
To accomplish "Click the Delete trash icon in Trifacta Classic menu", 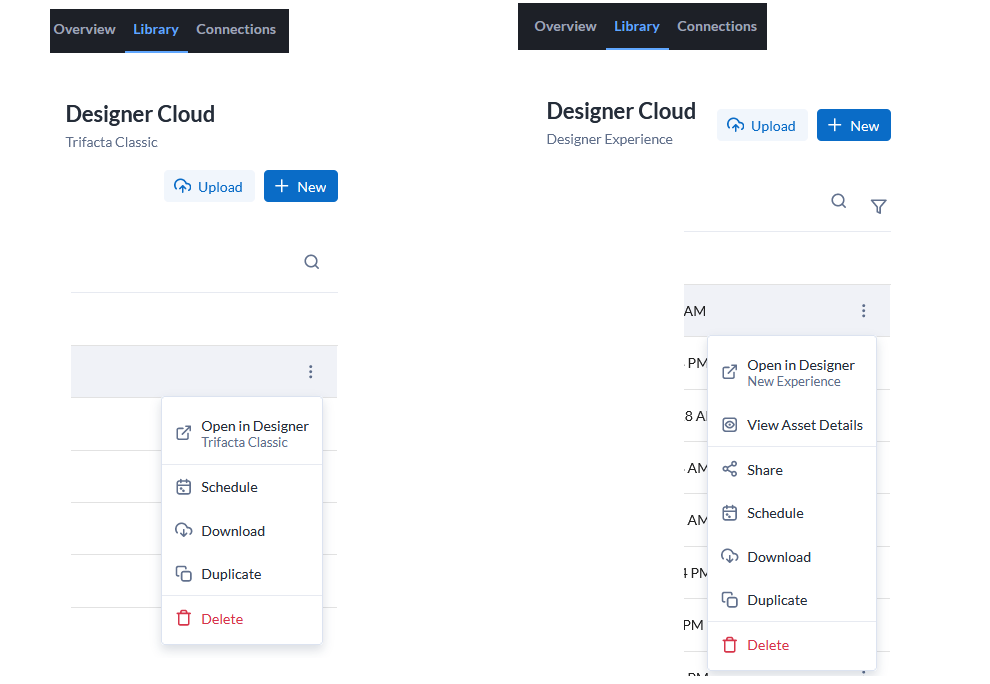I will (185, 618).
